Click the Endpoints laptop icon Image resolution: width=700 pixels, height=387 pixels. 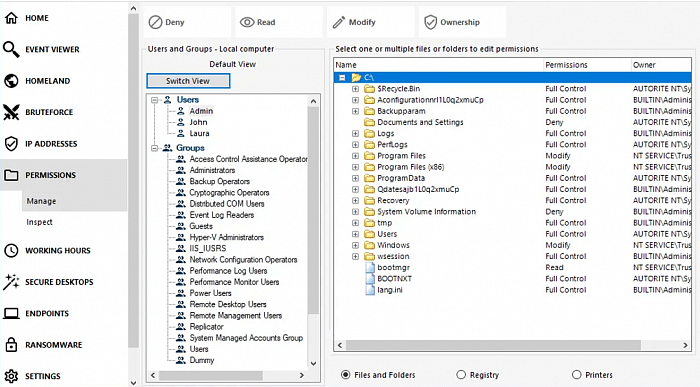click(11, 313)
